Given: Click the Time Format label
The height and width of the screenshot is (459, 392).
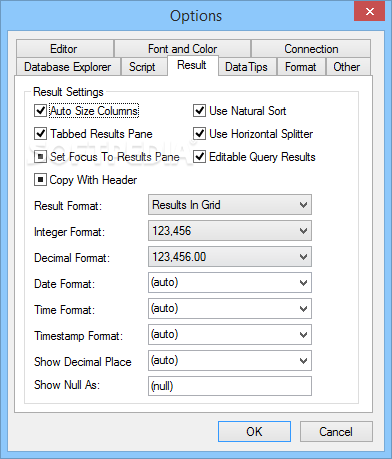Looking at the screenshot, I should (65, 310).
